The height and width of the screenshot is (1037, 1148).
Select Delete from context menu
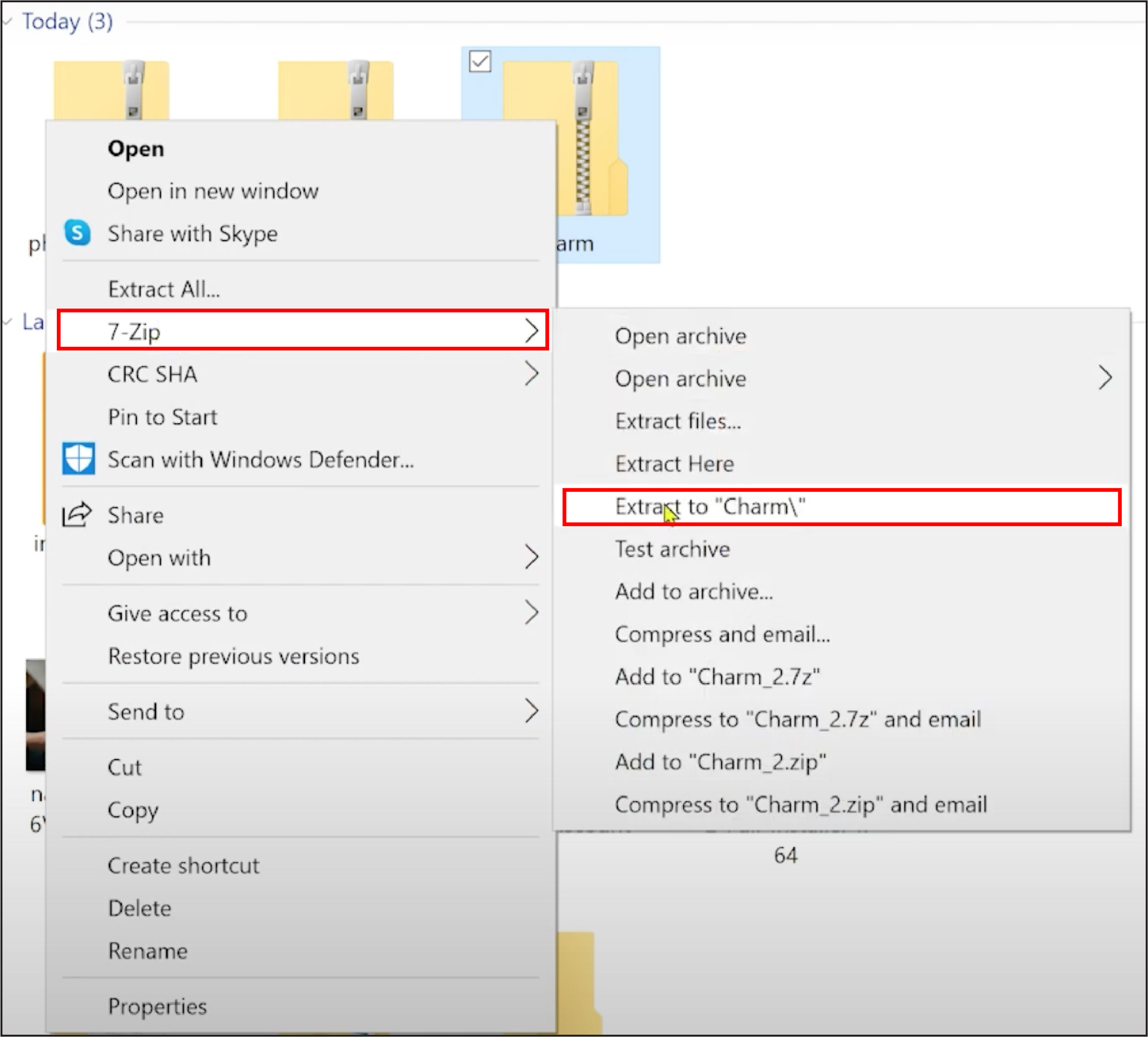[301, 908]
